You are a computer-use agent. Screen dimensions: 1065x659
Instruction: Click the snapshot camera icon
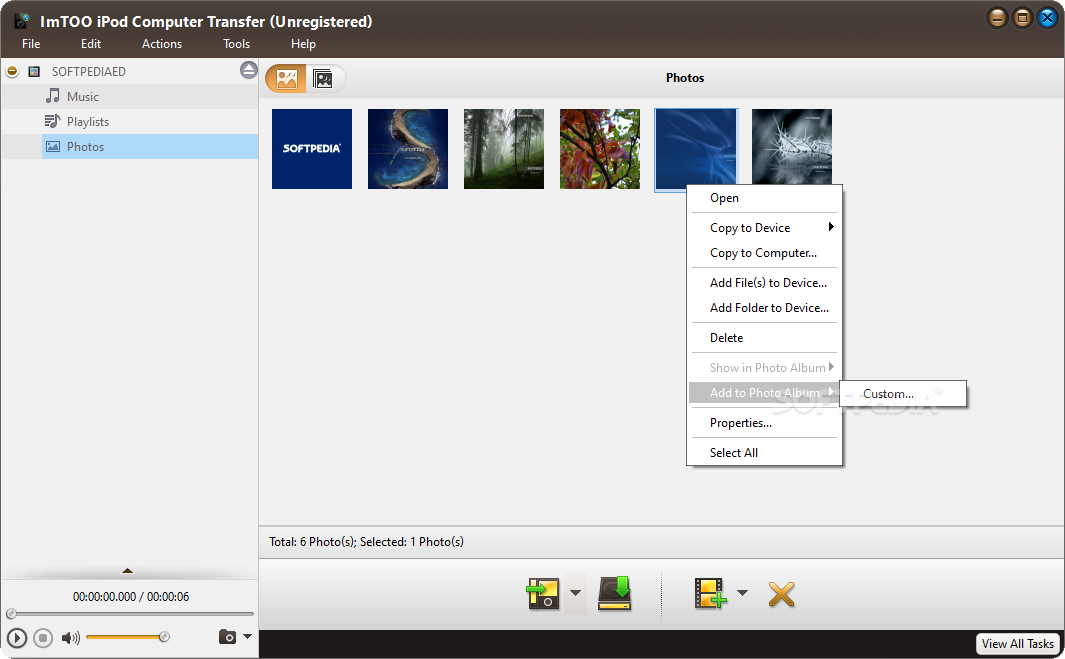tap(228, 637)
